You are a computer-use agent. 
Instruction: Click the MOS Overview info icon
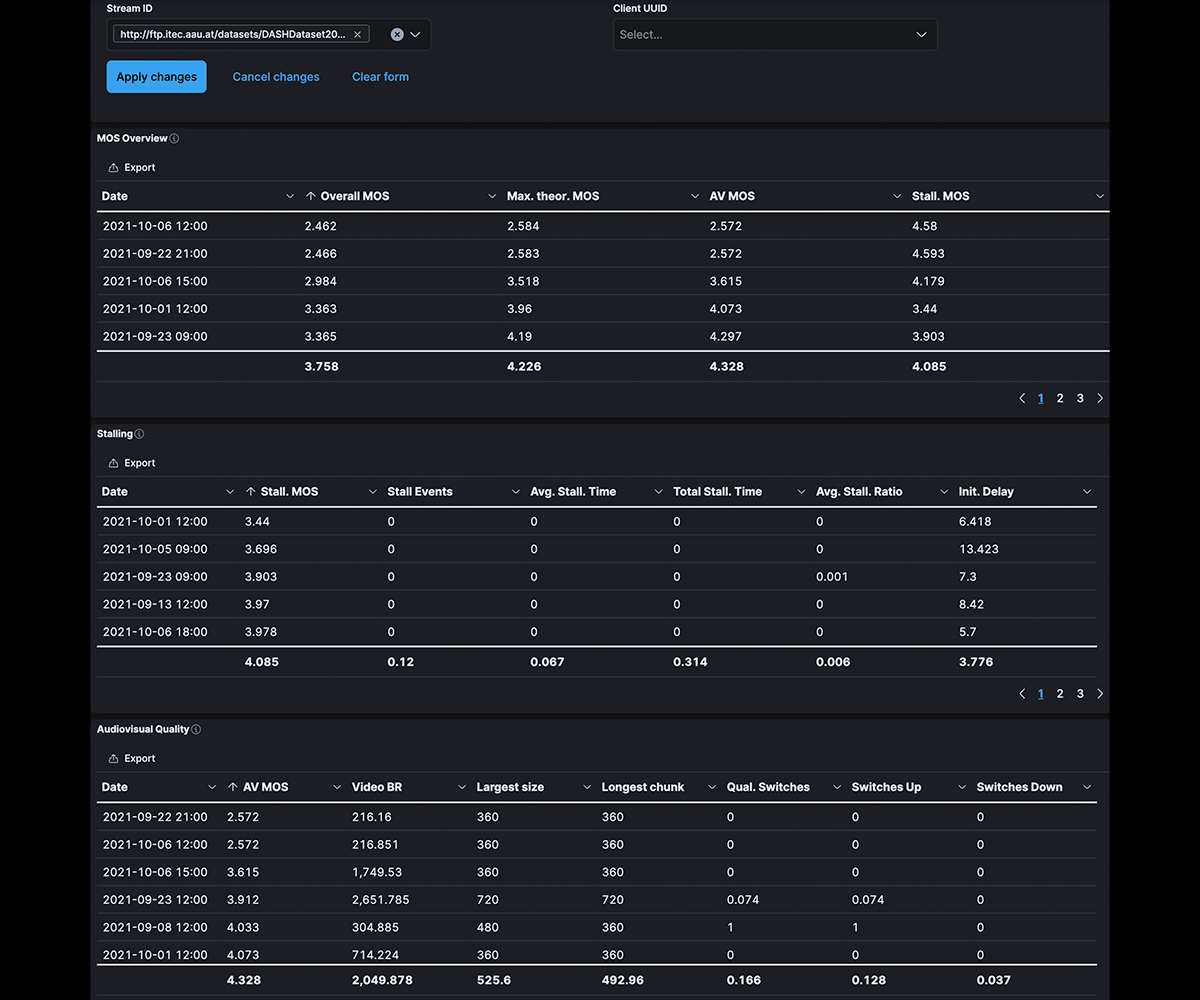tap(174, 139)
